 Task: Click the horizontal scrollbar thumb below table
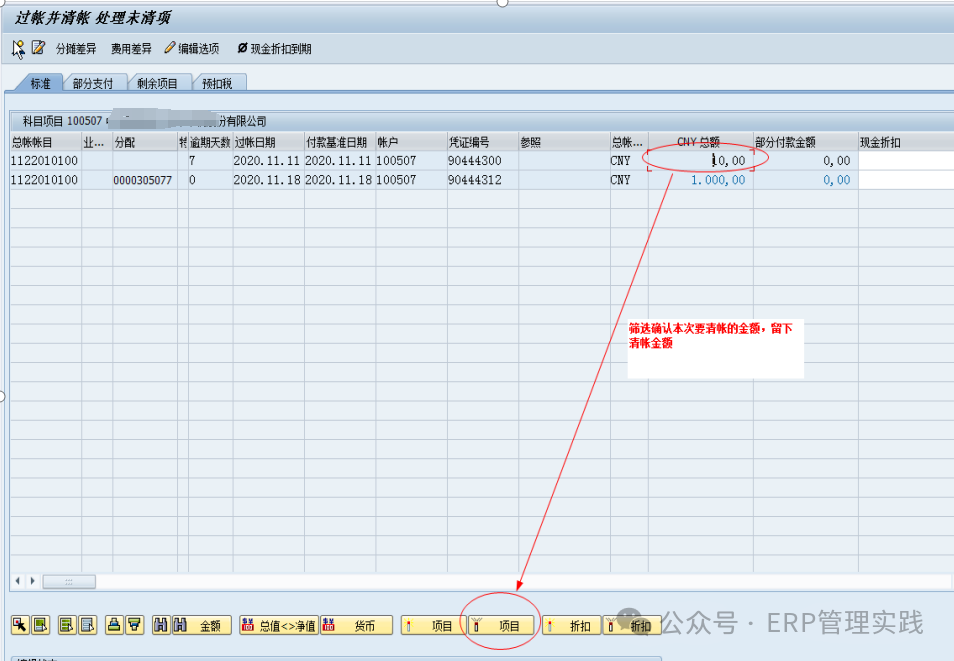pos(69,581)
